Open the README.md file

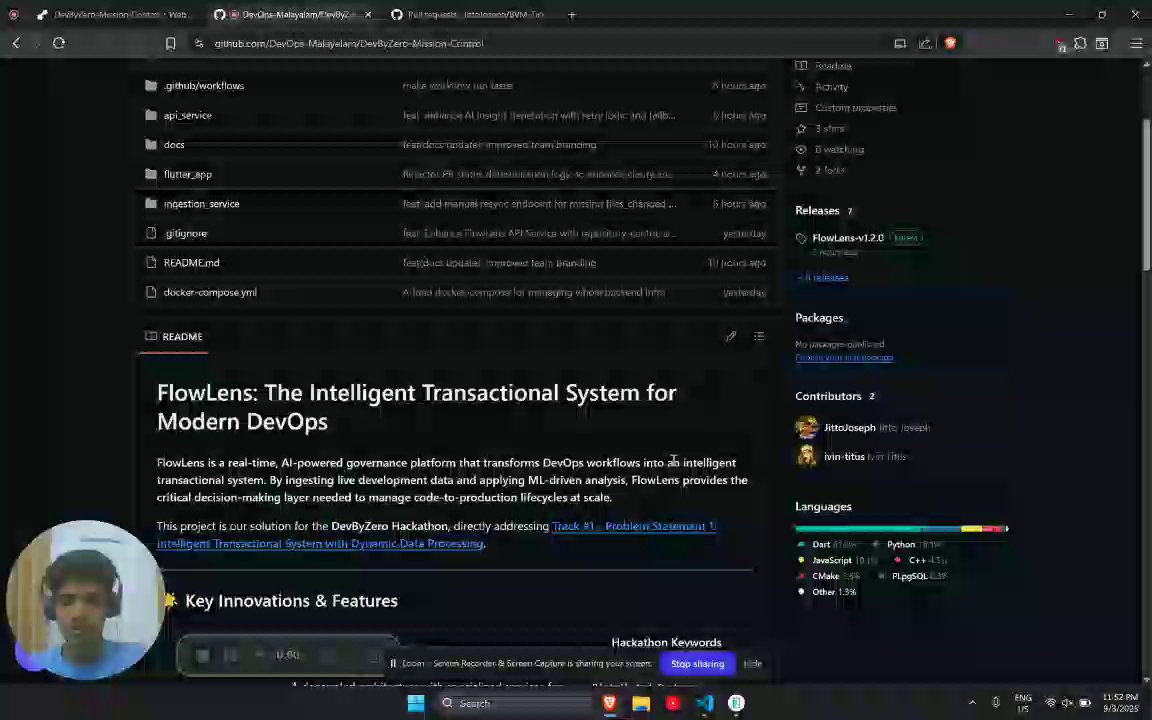click(191, 262)
